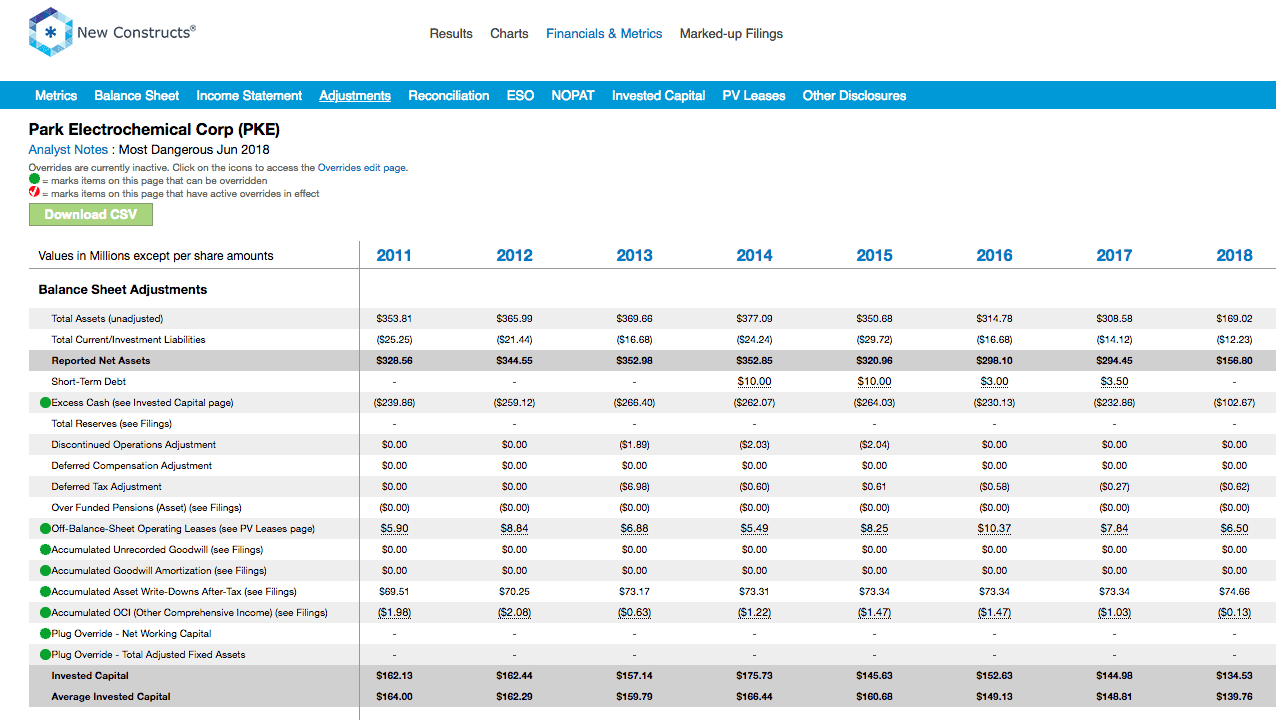Click green dot beside Accumulated Unrecorded Goodwill
The image size is (1276, 720).
[x=45, y=549]
